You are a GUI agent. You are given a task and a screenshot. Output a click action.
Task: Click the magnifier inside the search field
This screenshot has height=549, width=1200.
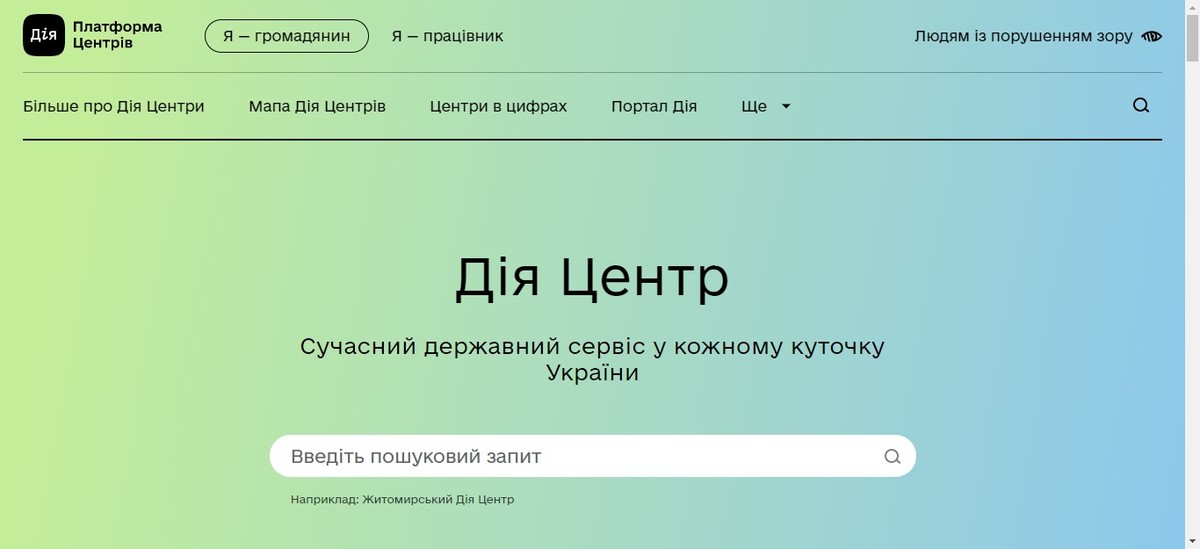892,457
